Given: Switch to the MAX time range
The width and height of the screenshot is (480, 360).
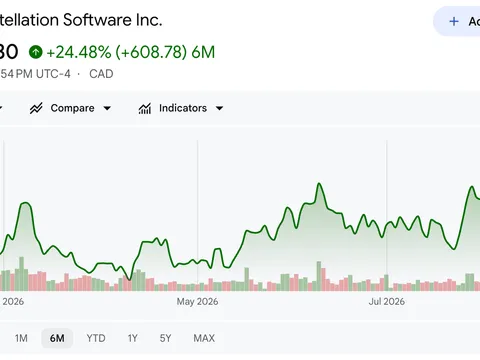Looking at the screenshot, I should pos(204,338).
